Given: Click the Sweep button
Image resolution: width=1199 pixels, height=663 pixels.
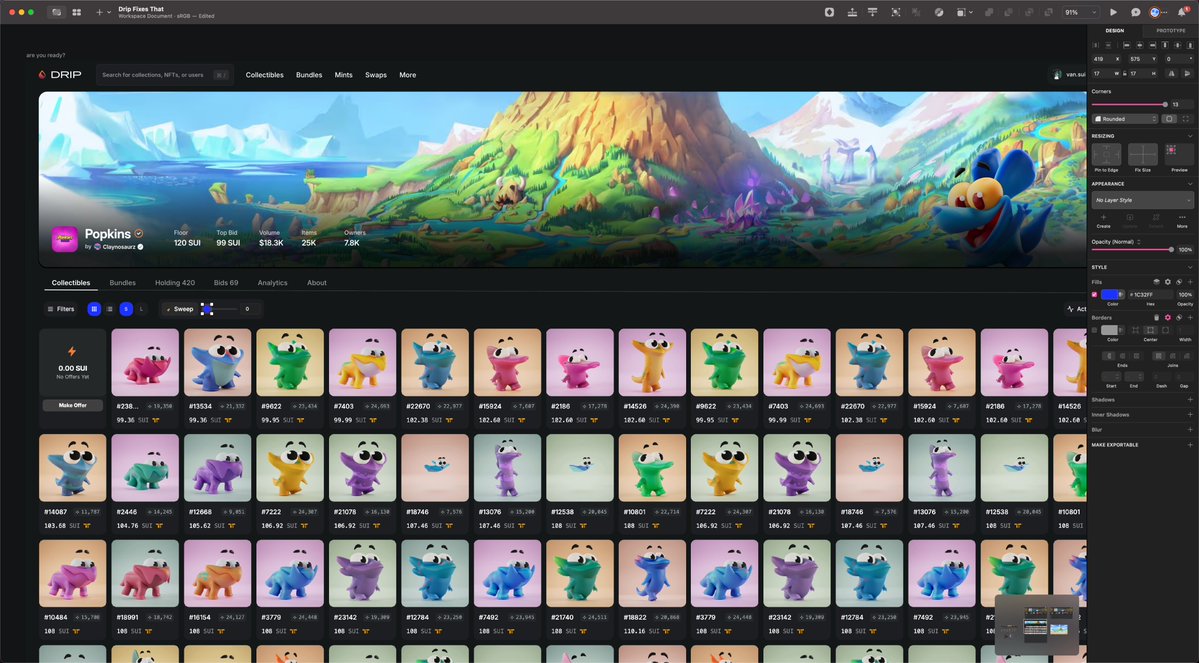Looking at the screenshot, I should coord(180,309).
